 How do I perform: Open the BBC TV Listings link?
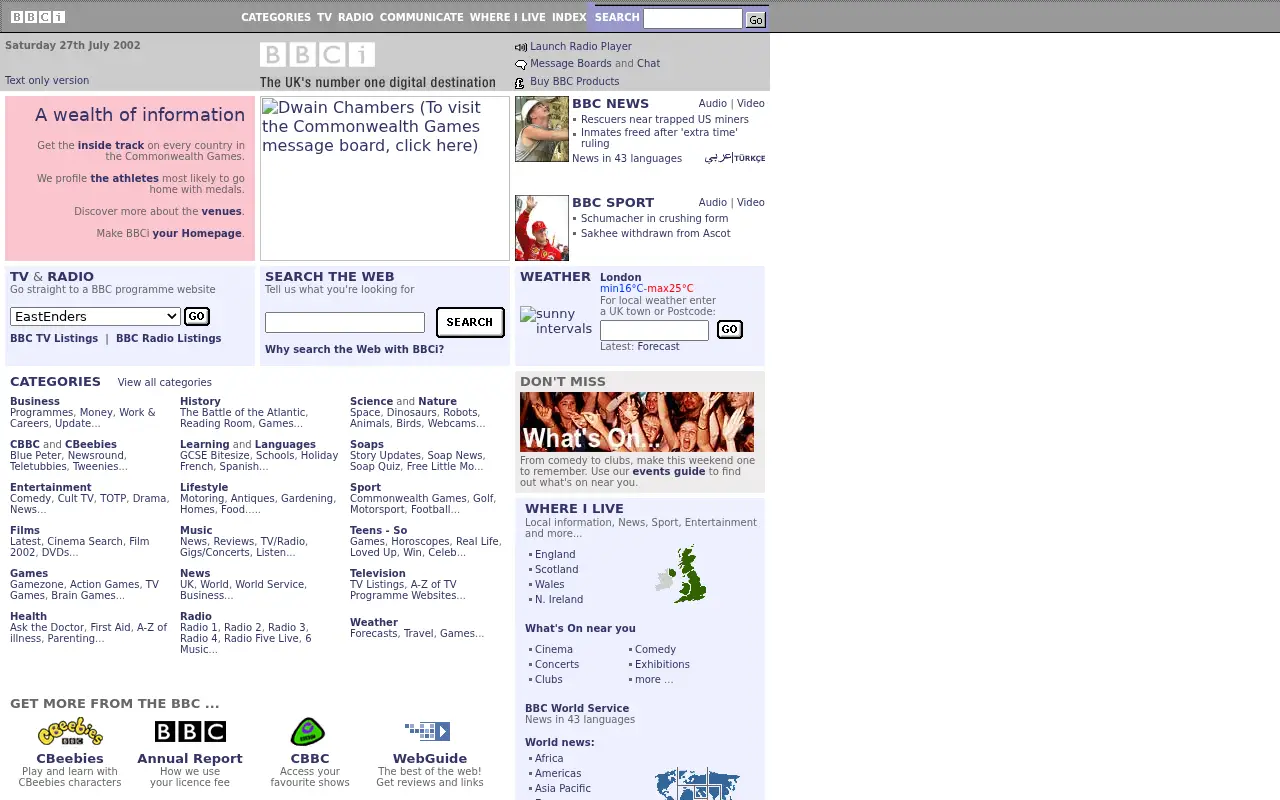point(54,338)
